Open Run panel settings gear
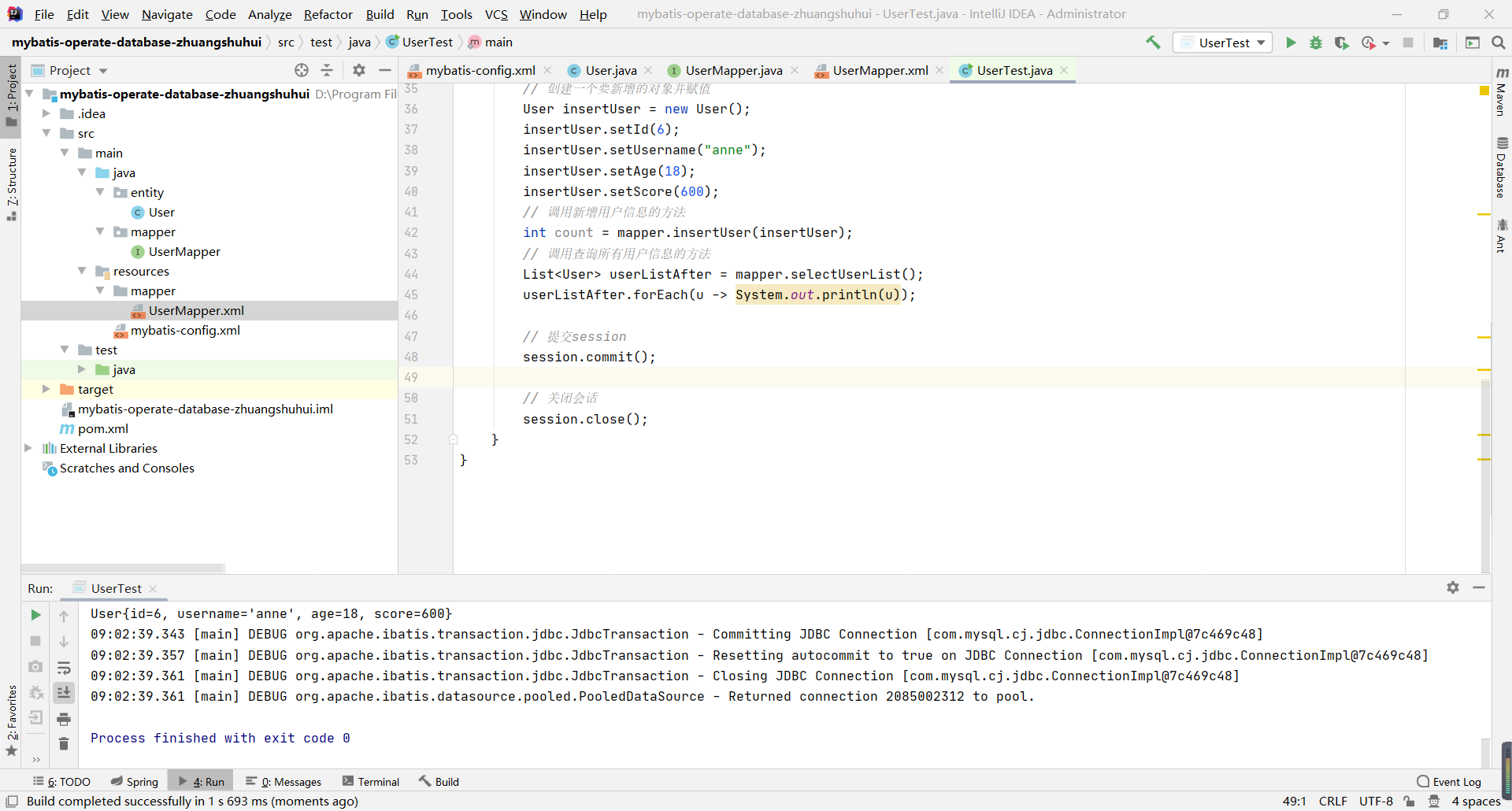 click(1453, 587)
